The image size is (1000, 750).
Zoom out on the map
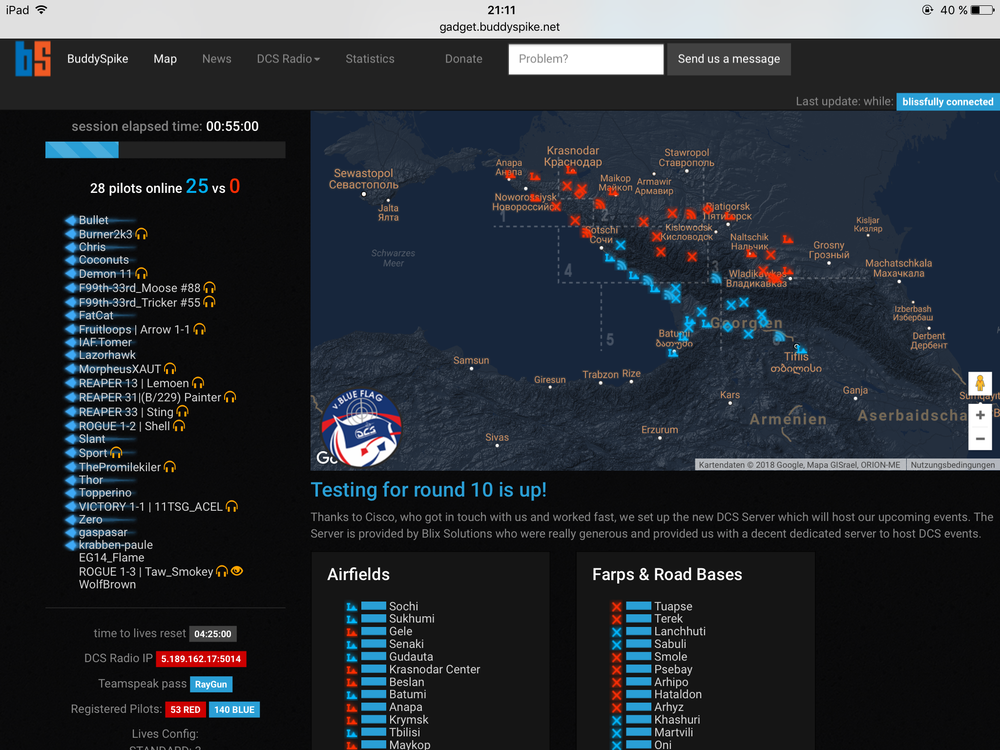[x=980, y=439]
